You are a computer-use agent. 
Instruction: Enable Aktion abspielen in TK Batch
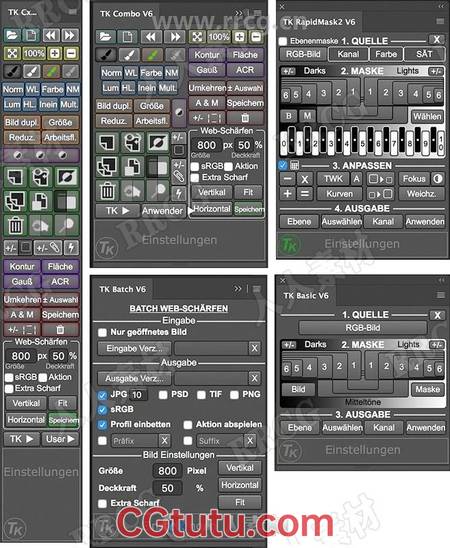188,425
